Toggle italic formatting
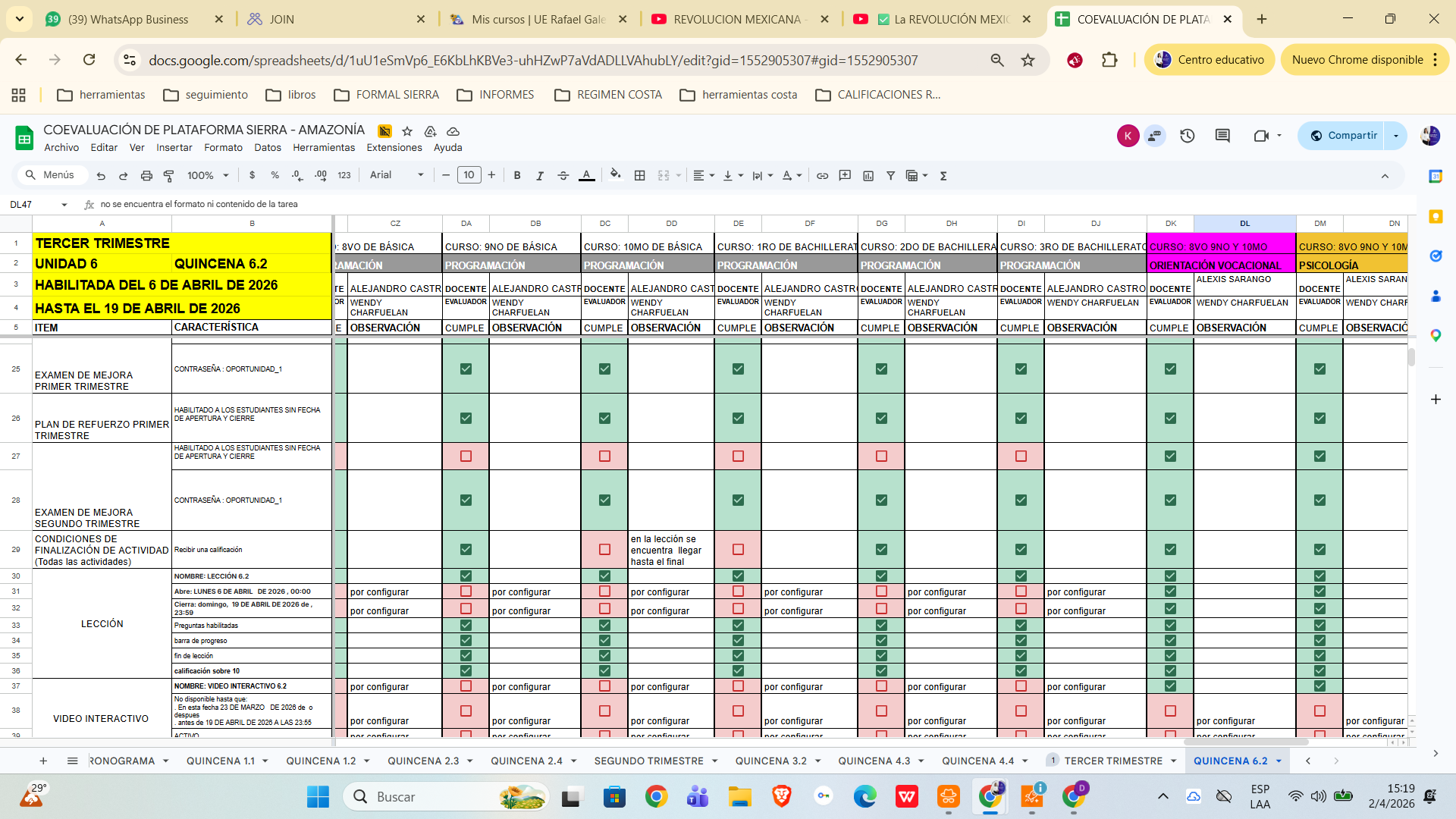Image resolution: width=1456 pixels, height=819 pixels. (539, 175)
